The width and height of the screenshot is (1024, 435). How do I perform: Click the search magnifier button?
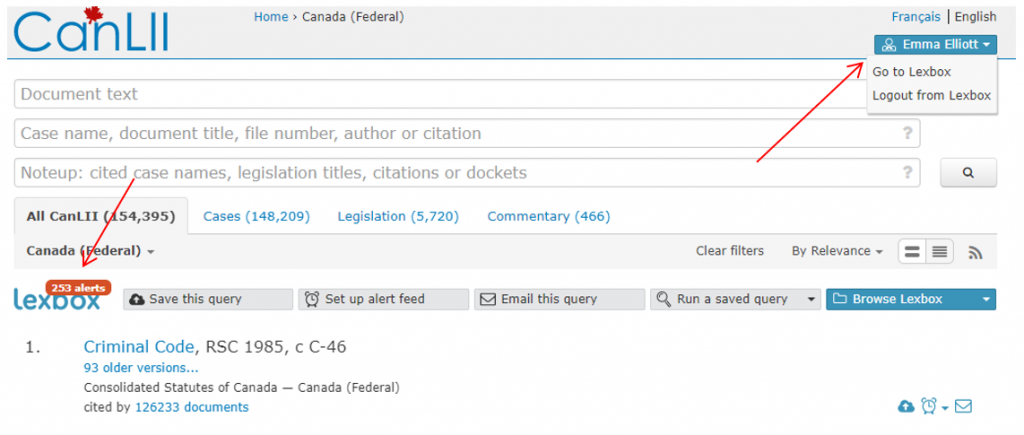[x=968, y=172]
